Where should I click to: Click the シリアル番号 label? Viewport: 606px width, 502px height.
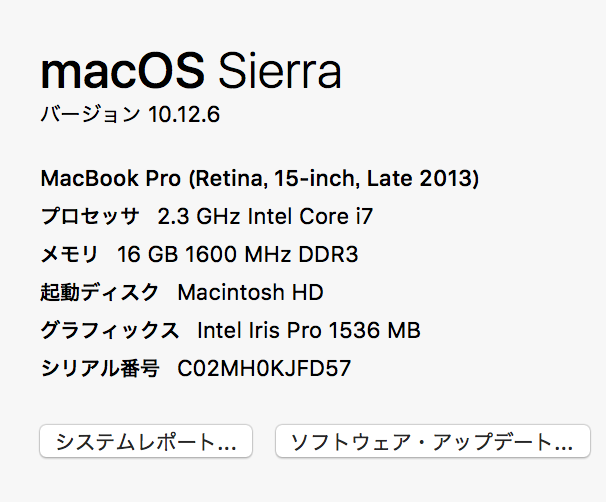pyautogui.click(x=99, y=369)
